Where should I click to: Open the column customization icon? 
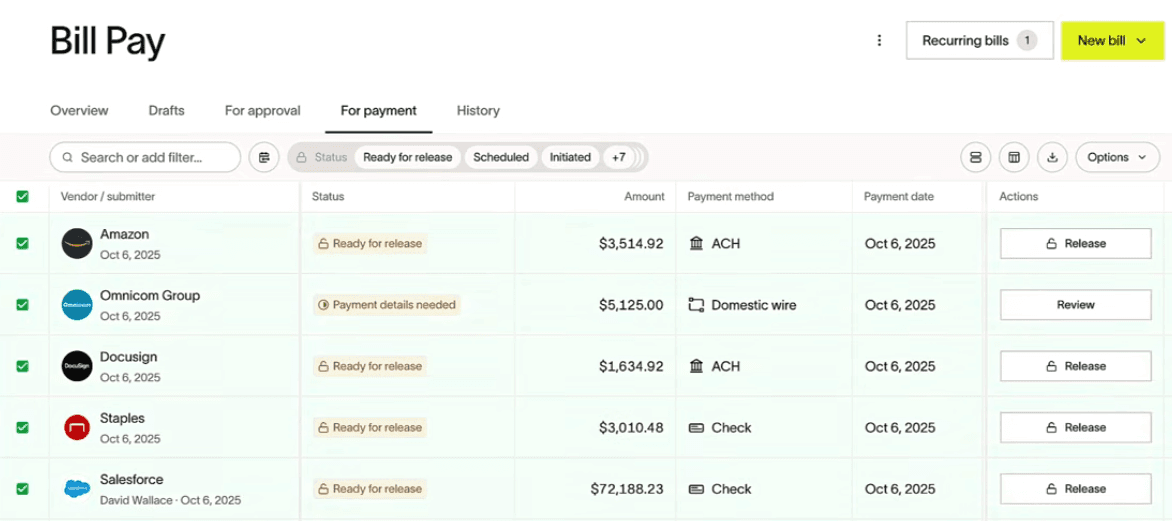(x=1014, y=158)
